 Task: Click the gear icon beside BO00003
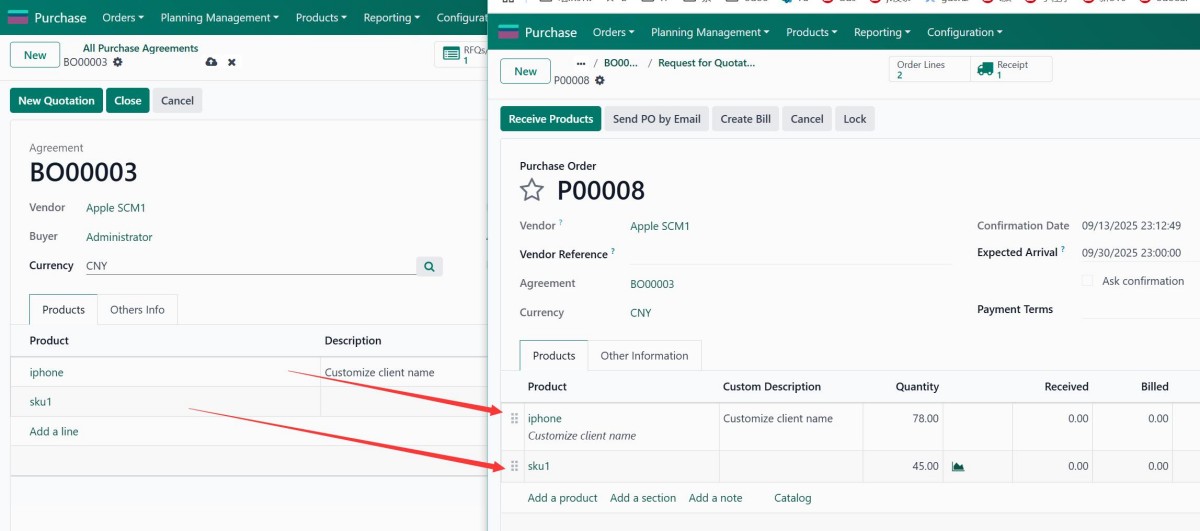pyautogui.click(x=118, y=62)
